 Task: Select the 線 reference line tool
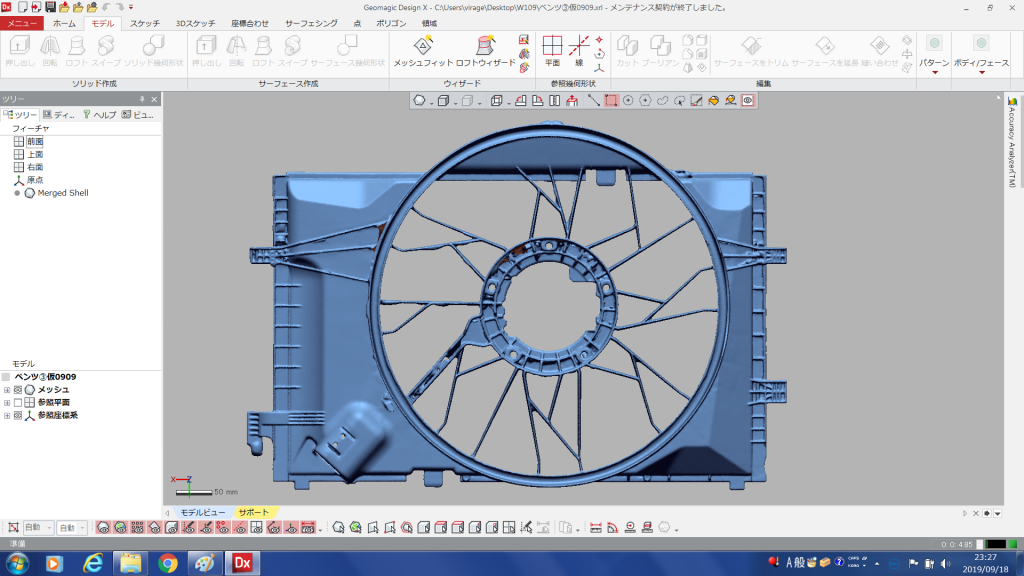tap(579, 46)
